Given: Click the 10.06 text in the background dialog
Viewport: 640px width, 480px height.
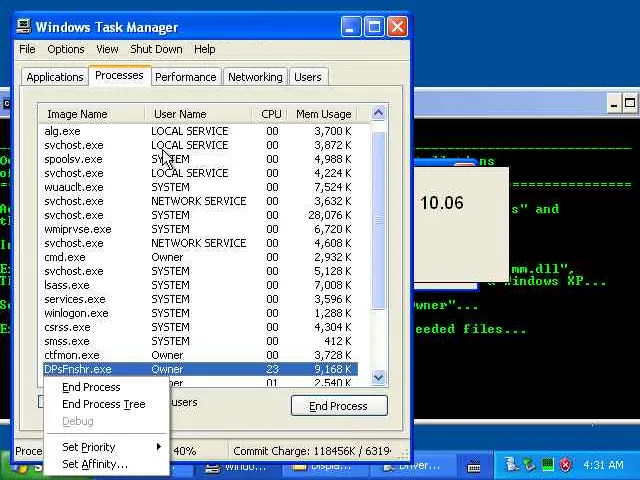Looking at the screenshot, I should pos(442,203).
